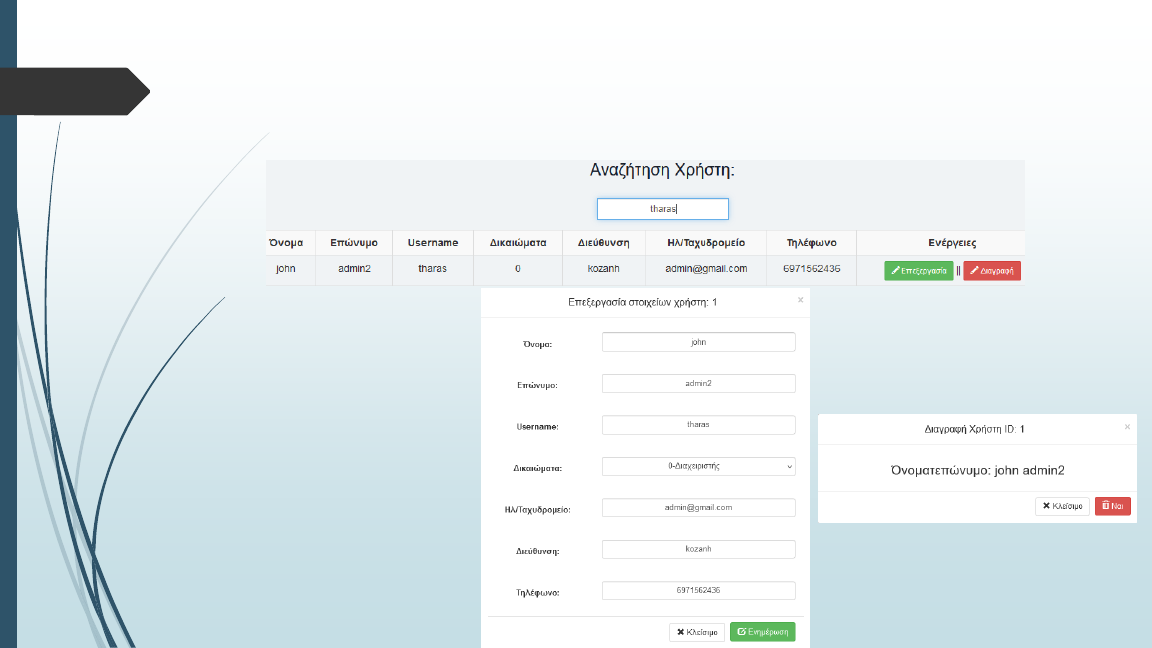Expand the Δικαιώματα dropdown in edit form

click(x=698, y=466)
